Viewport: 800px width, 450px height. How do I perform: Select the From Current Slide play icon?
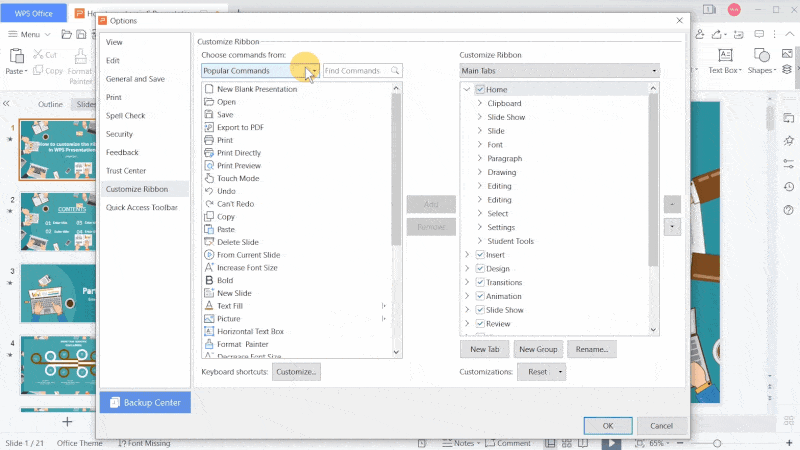coord(209,255)
